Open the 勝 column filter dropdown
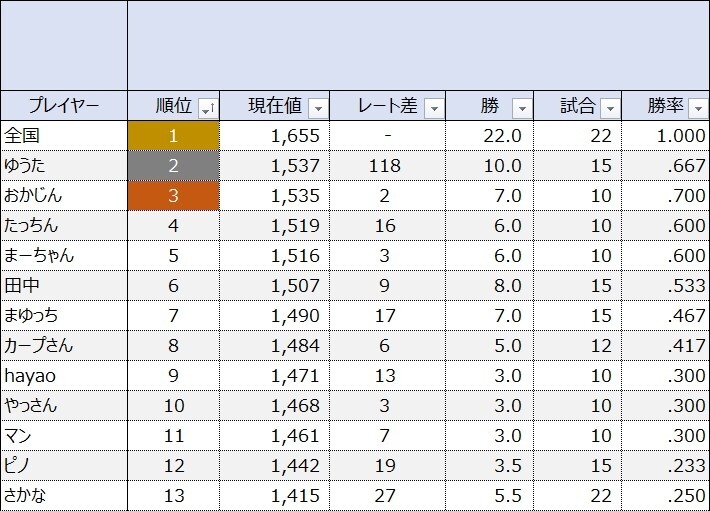 click(x=521, y=107)
